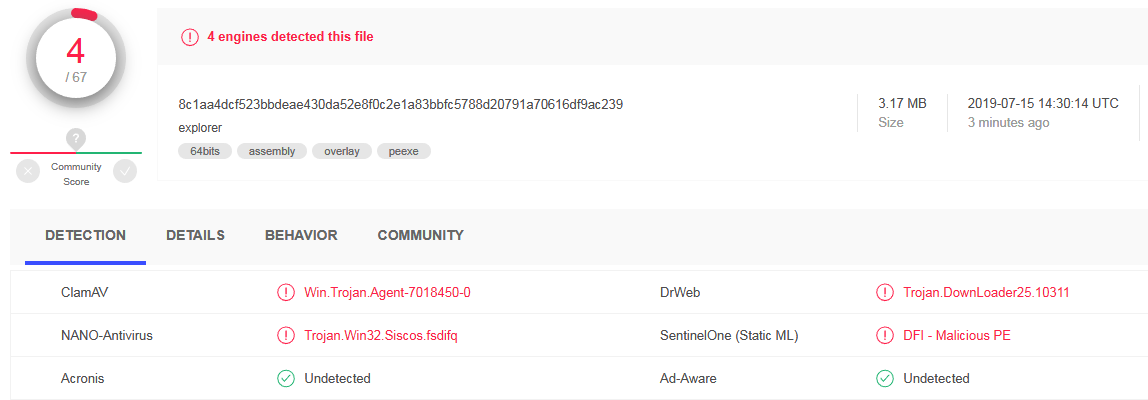1148x400 pixels.
Task: Click the warning icon next to Trojan.DownLoader25.10311
Action: click(x=884, y=293)
